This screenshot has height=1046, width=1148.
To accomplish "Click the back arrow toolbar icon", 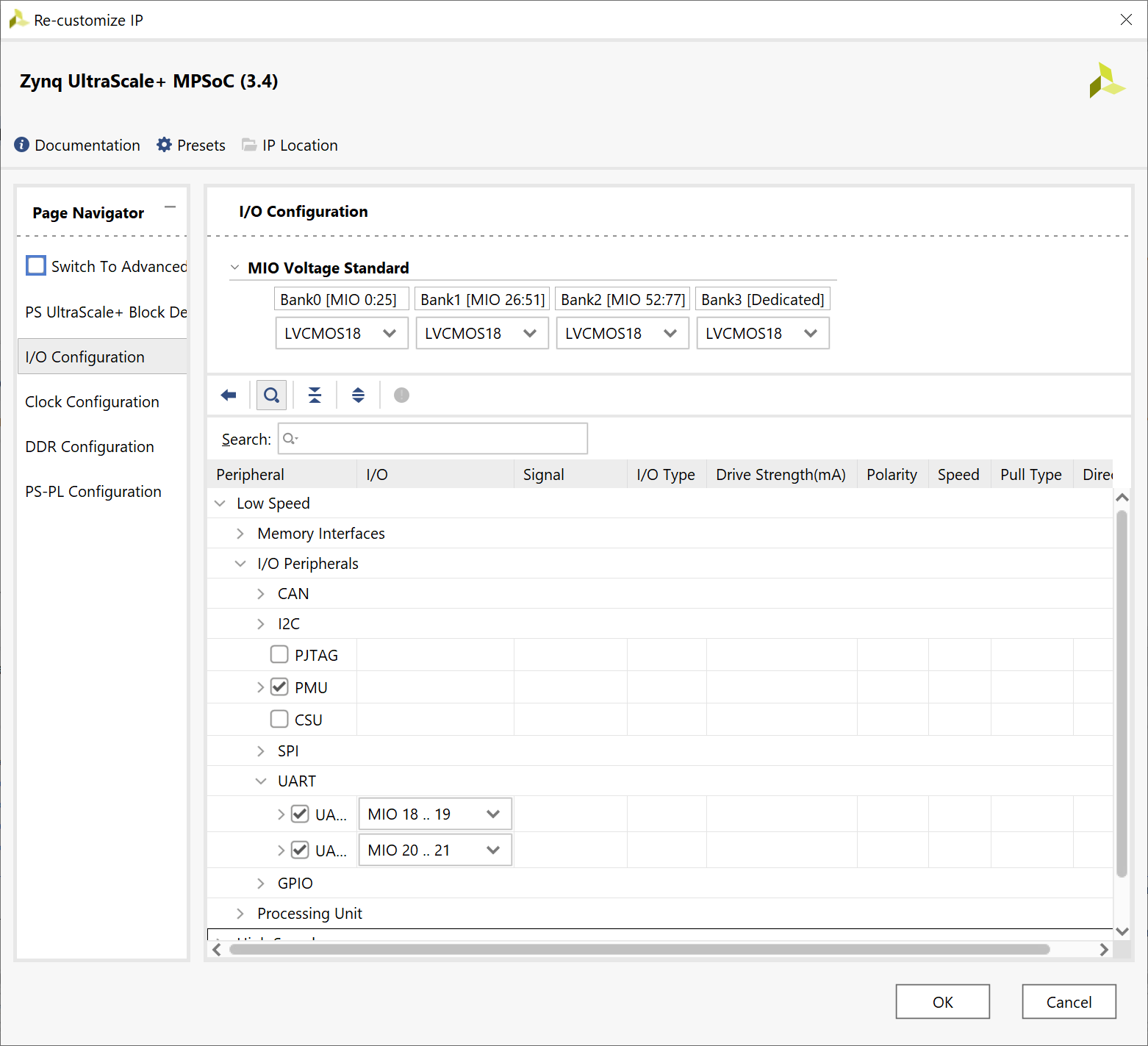I will 229,395.
